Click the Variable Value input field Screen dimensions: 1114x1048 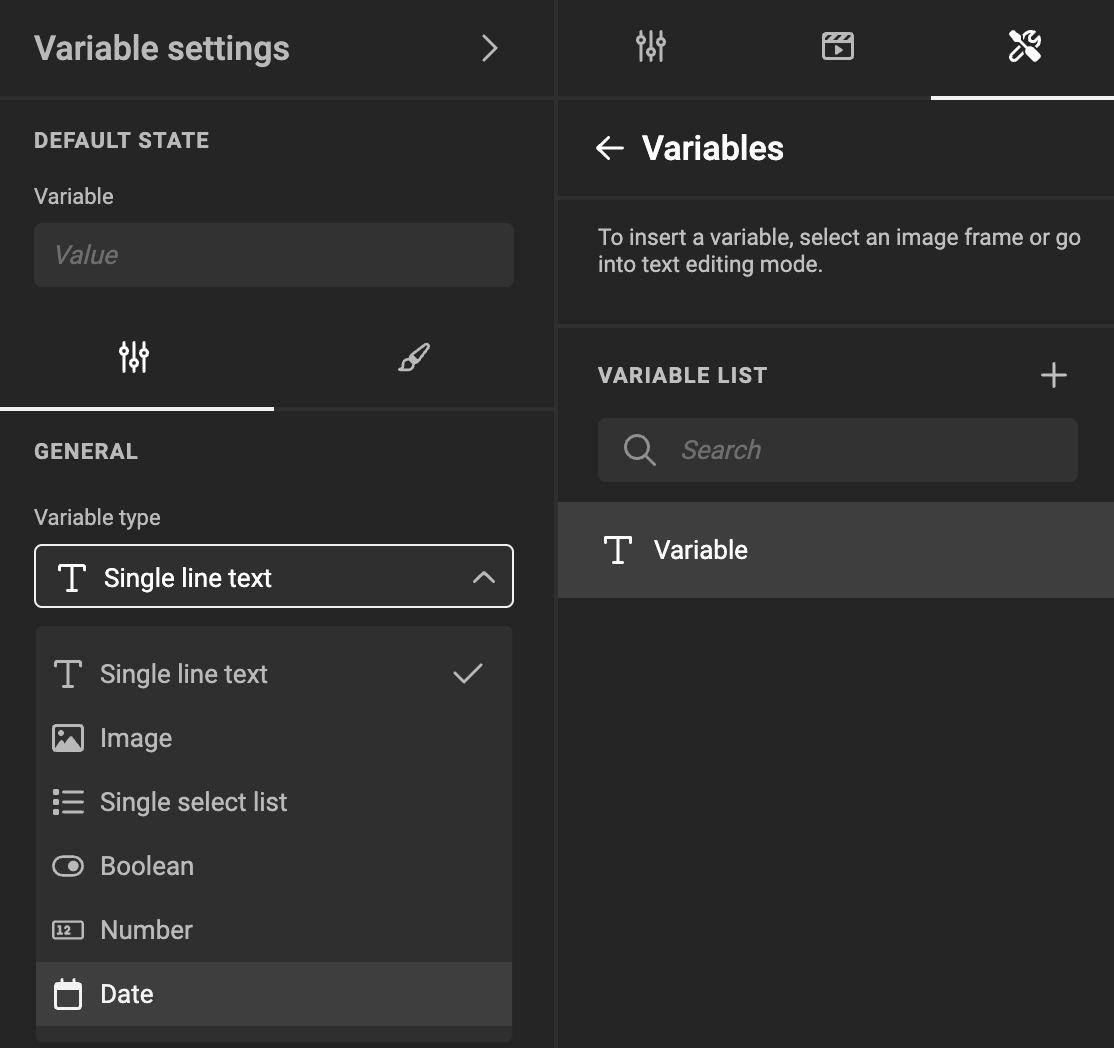coord(274,255)
